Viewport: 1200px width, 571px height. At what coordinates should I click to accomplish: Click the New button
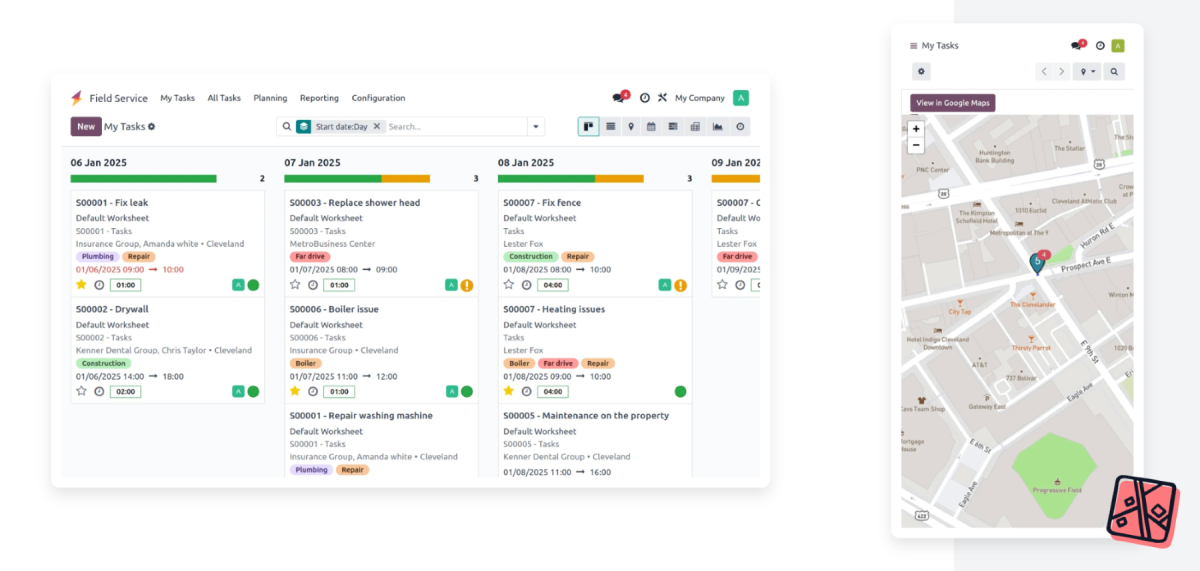tap(86, 127)
